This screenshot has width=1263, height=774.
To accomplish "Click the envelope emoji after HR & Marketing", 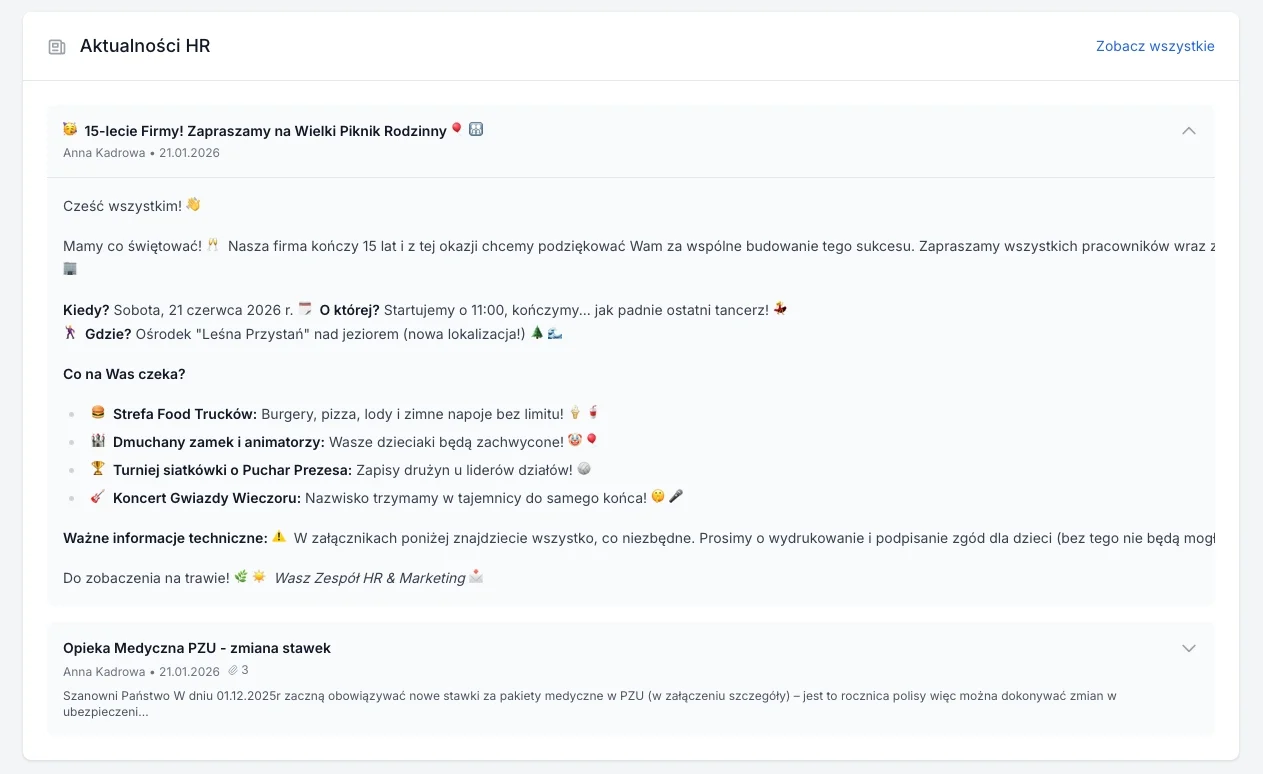I will 477,577.
